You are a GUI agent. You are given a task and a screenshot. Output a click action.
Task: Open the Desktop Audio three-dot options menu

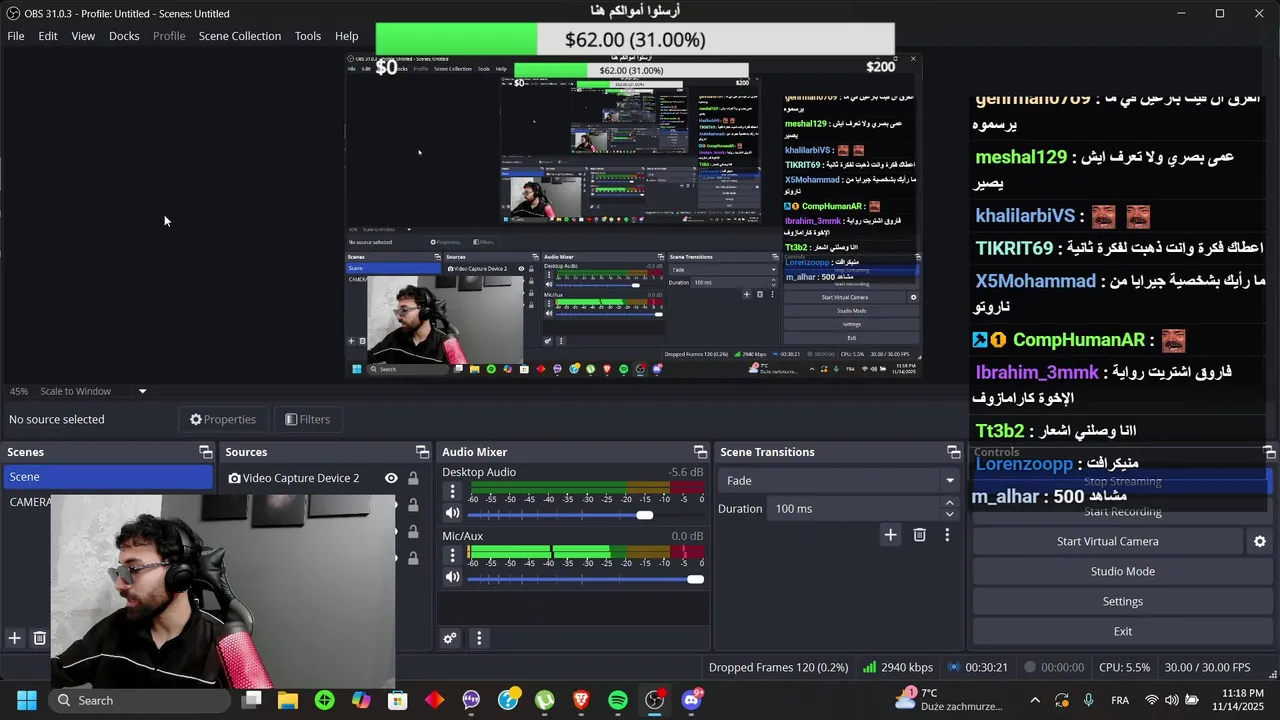point(452,491)
